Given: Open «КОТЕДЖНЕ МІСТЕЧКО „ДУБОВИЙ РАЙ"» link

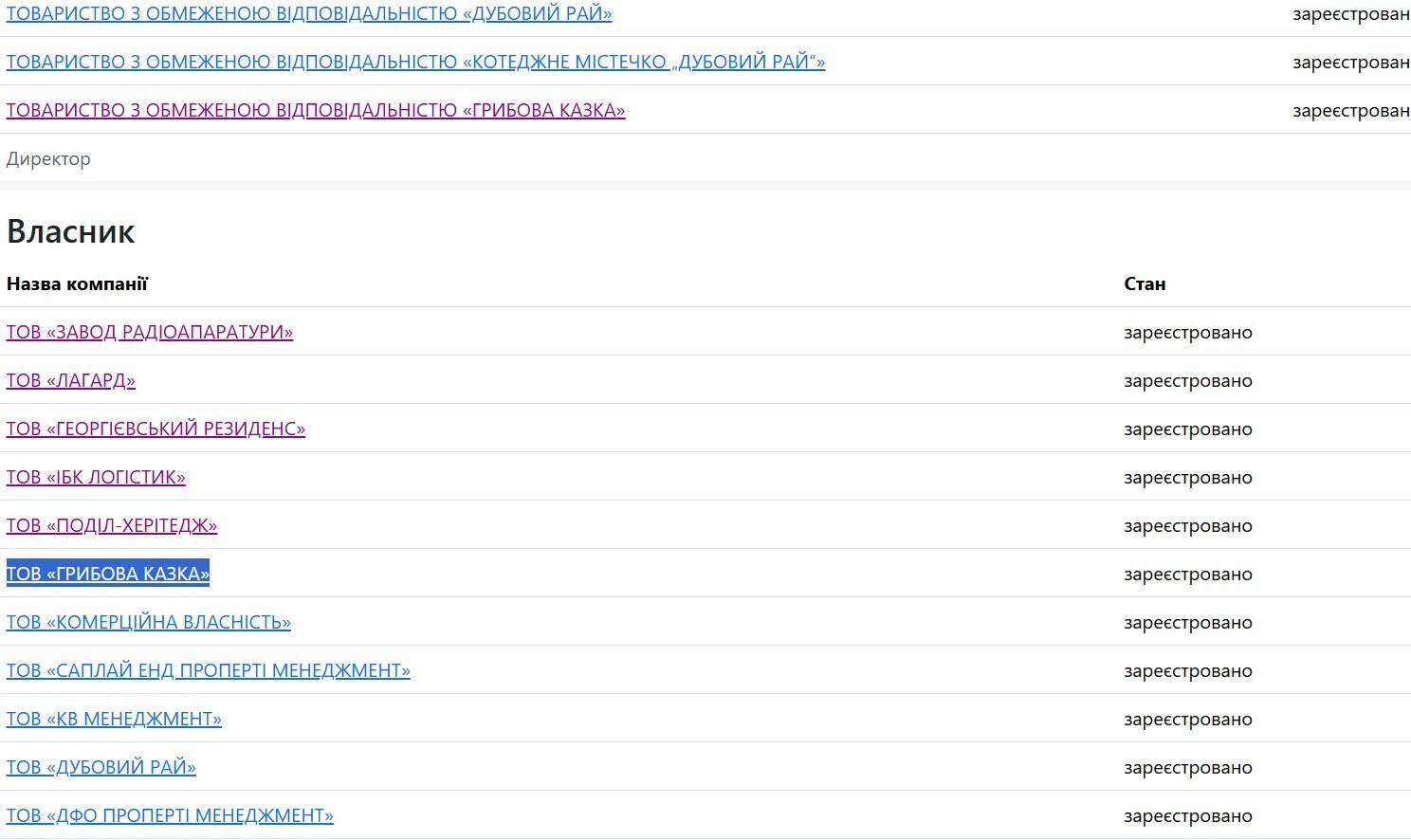Looking at the screenshot, I should click(x=415, y=62).
